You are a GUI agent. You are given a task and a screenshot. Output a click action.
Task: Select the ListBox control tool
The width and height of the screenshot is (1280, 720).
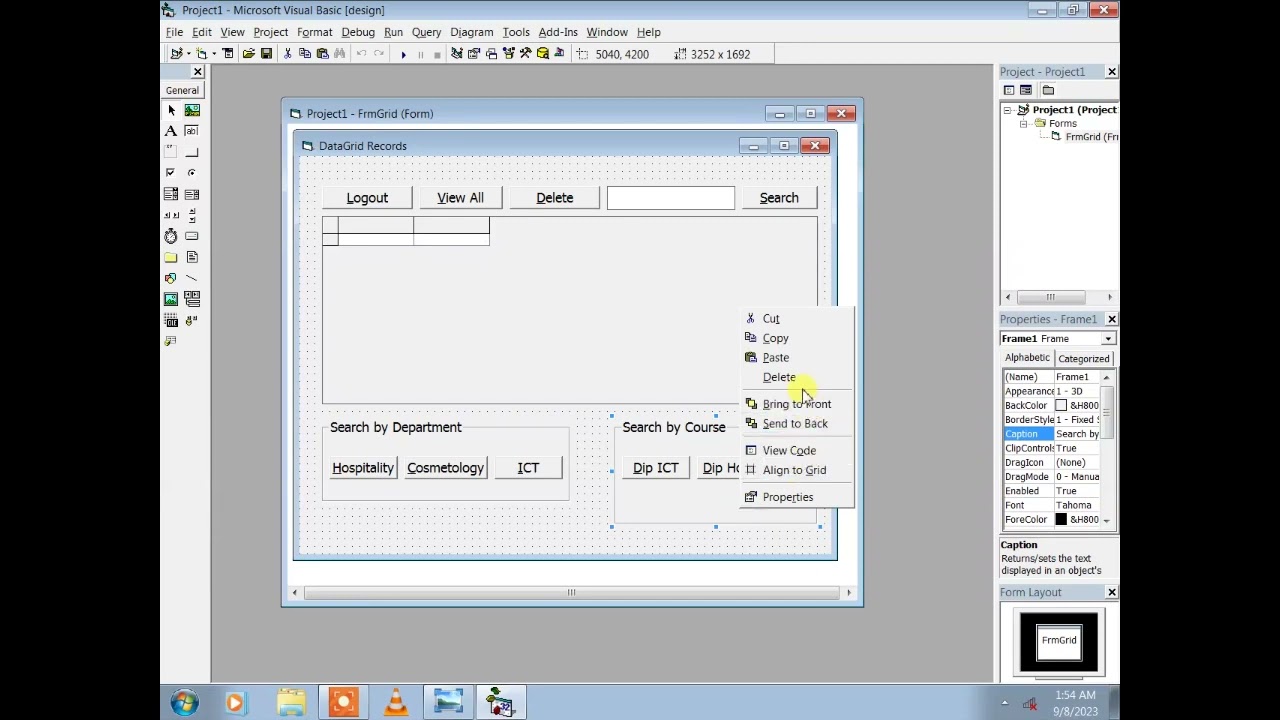click(x=192, y=194)
